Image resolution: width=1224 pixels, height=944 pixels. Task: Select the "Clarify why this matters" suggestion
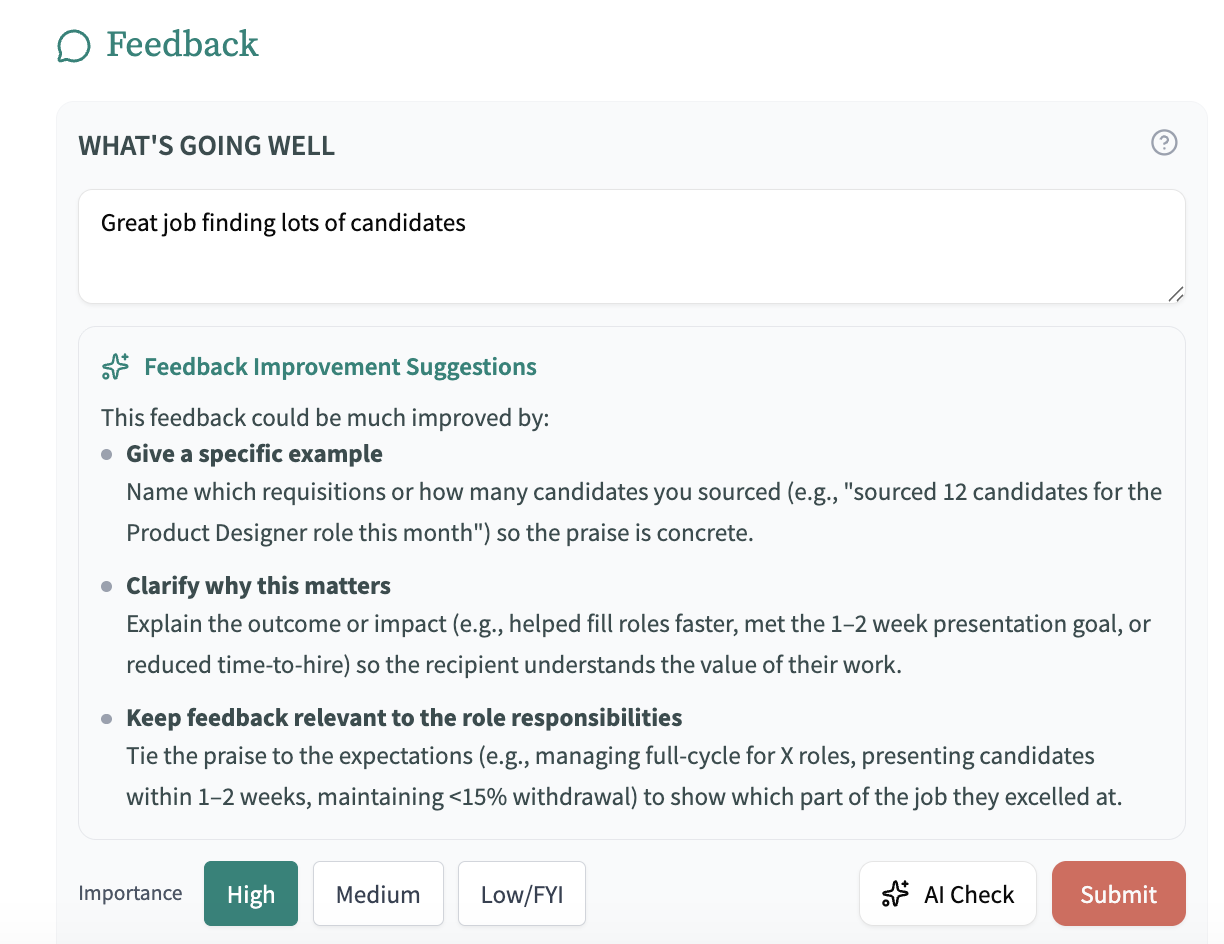258,585
